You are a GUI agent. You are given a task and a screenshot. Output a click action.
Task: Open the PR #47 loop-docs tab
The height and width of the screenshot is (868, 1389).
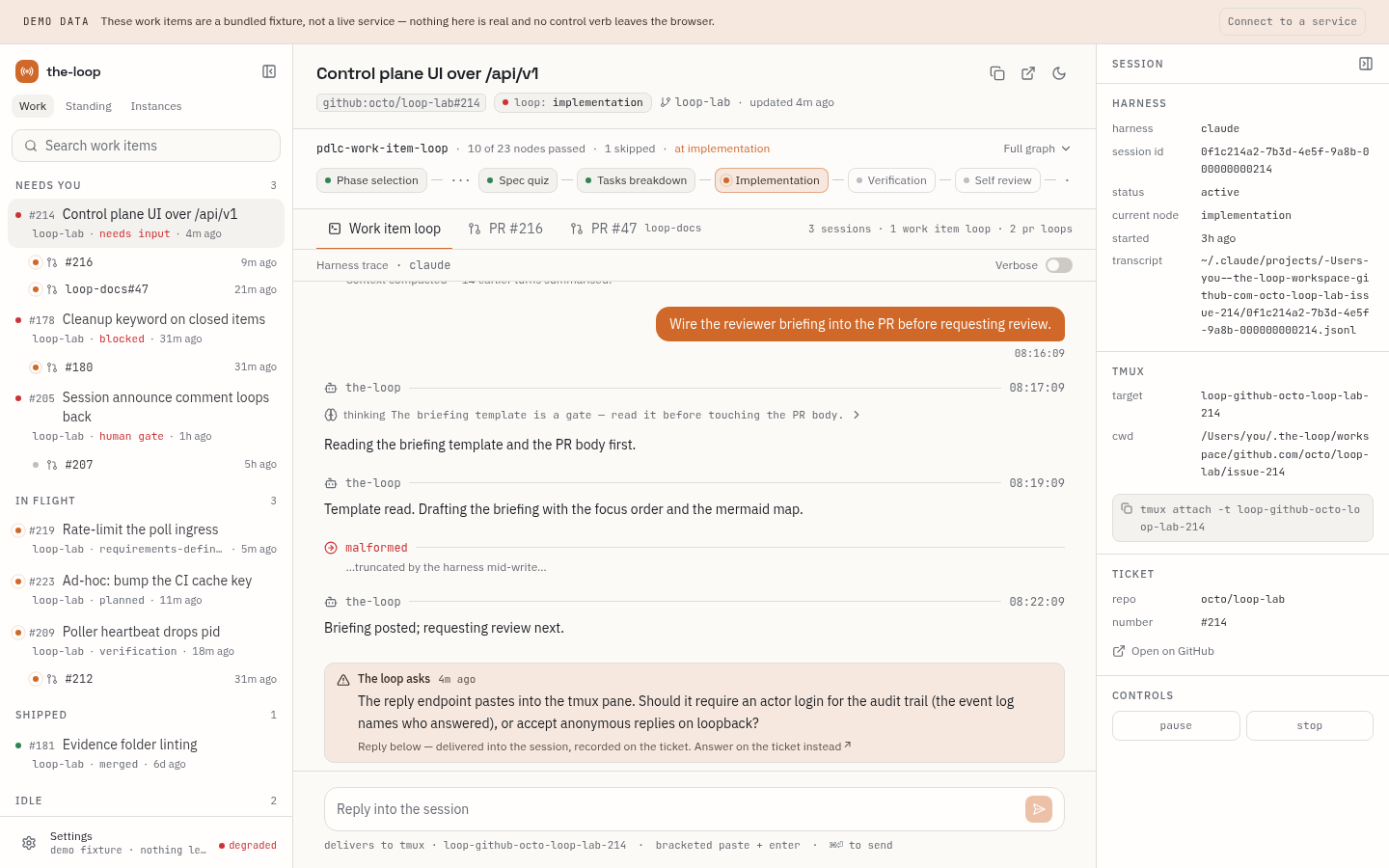pos(636,229)
